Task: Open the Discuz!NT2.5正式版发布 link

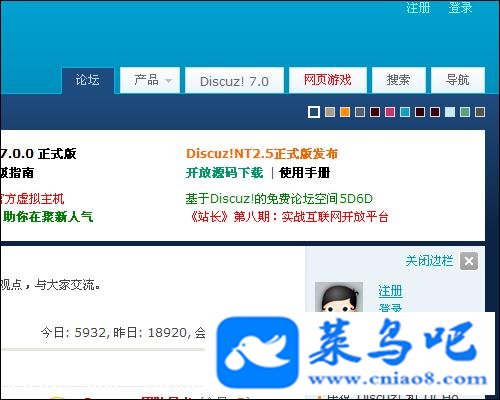Action: pyautogui.click(x=262, y=154)
